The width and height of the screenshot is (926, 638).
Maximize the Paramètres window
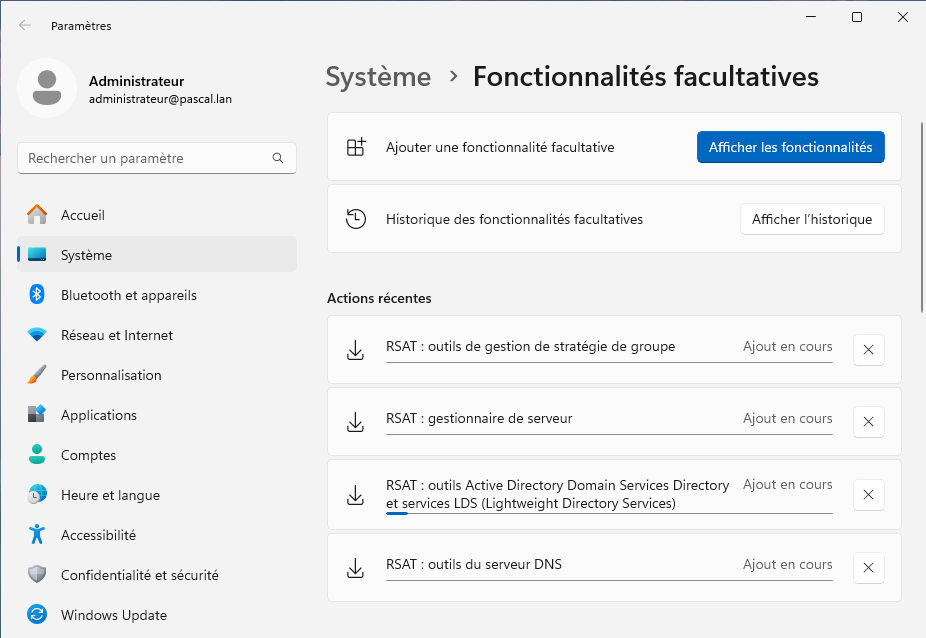[x=857, y=17]
